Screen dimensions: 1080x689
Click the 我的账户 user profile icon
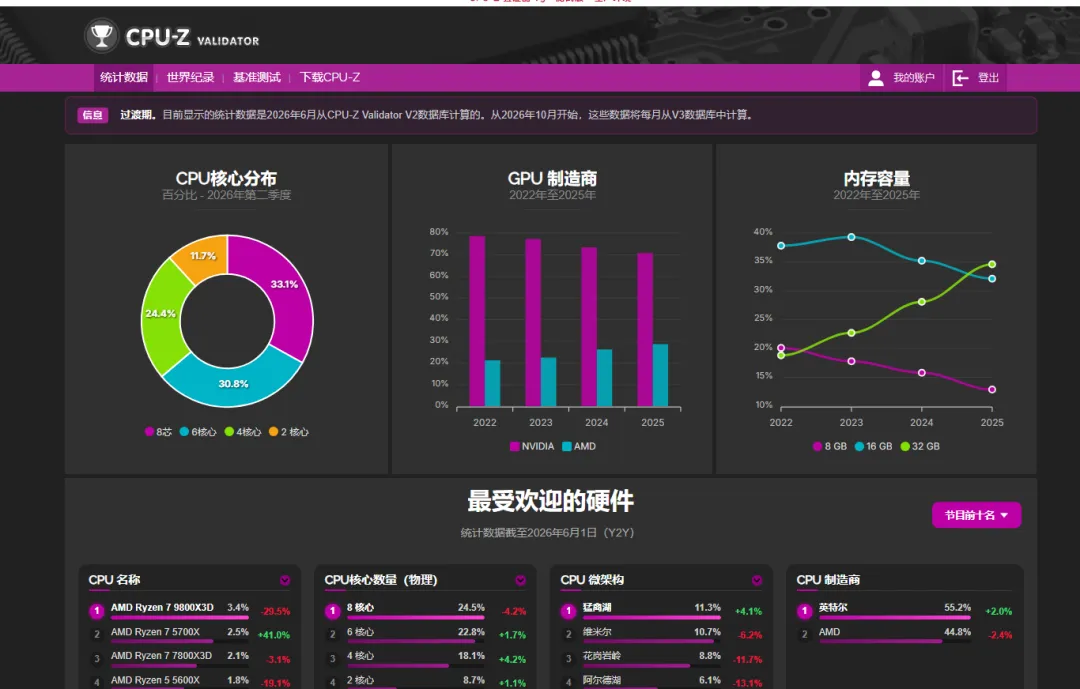(875, 78)
